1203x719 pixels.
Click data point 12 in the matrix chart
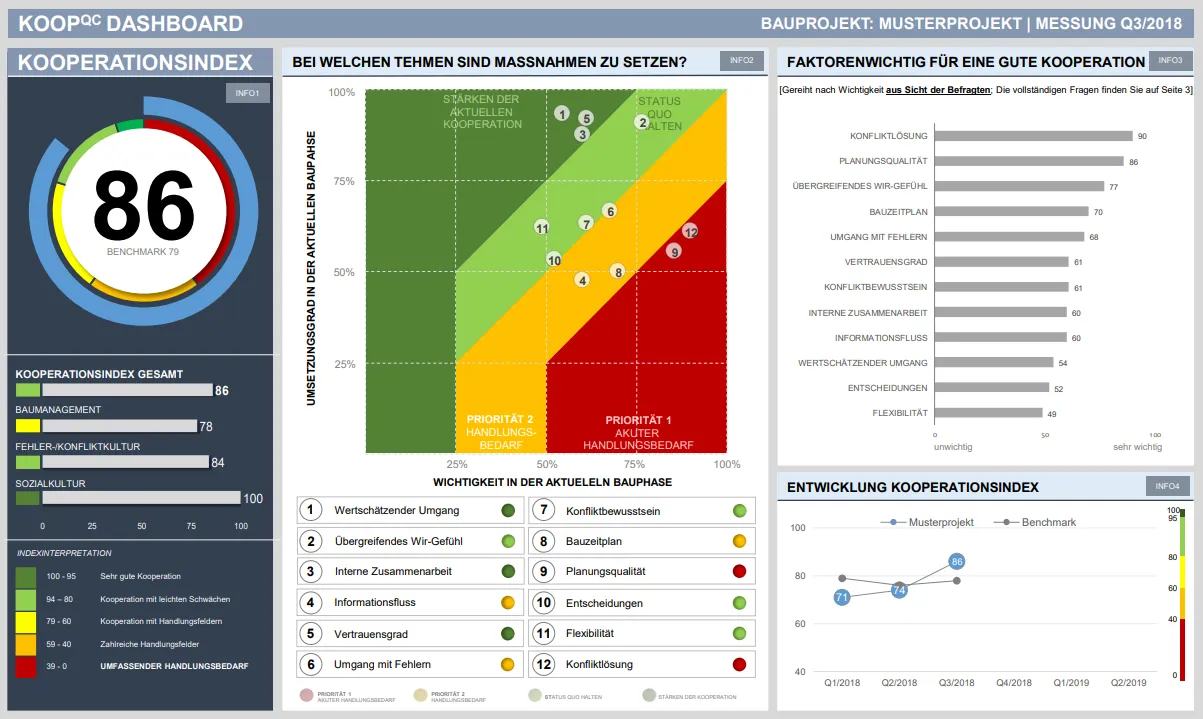[690, 231]
